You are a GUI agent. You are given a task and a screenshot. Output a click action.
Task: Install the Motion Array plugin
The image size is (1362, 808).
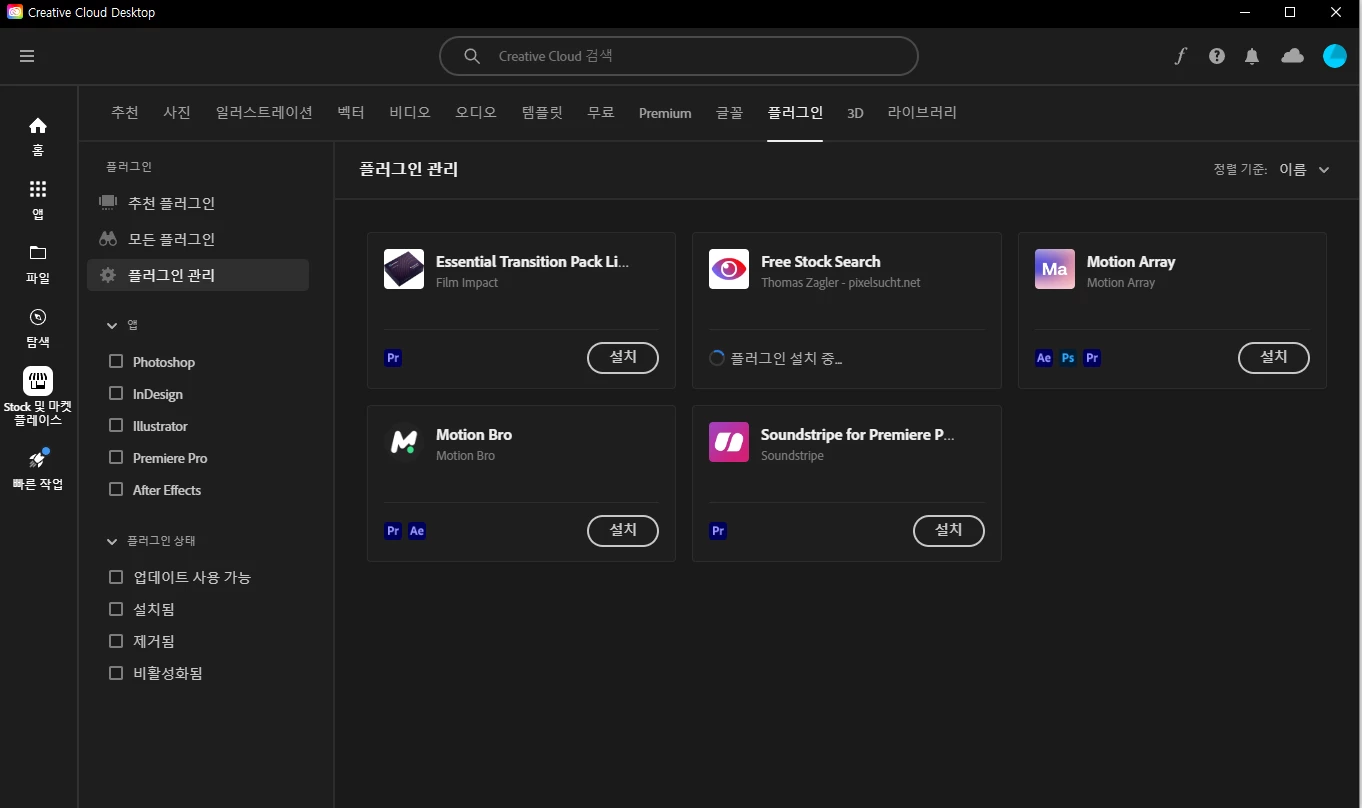pyautogui.click(x=1274, y=357)
